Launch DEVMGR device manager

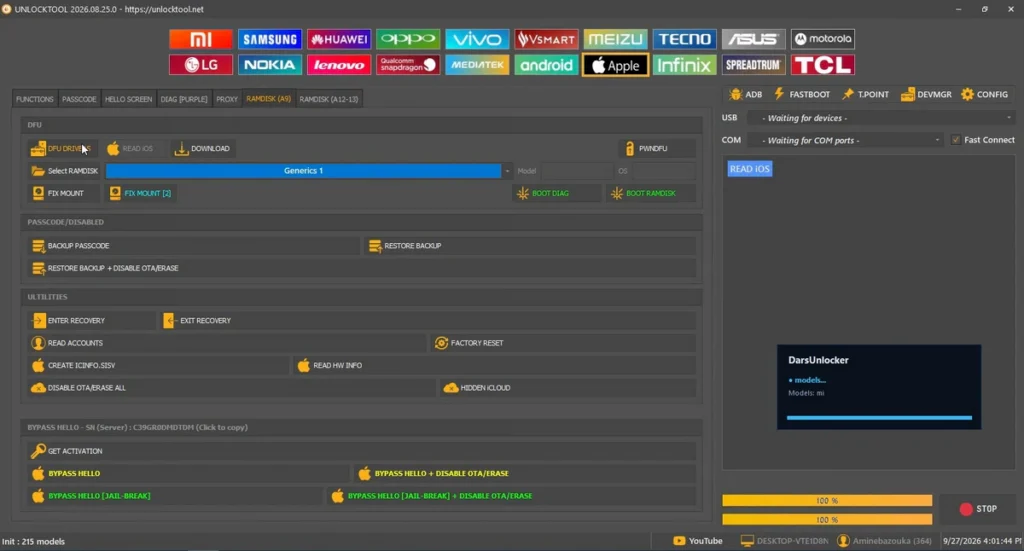[x=926, y=95]
